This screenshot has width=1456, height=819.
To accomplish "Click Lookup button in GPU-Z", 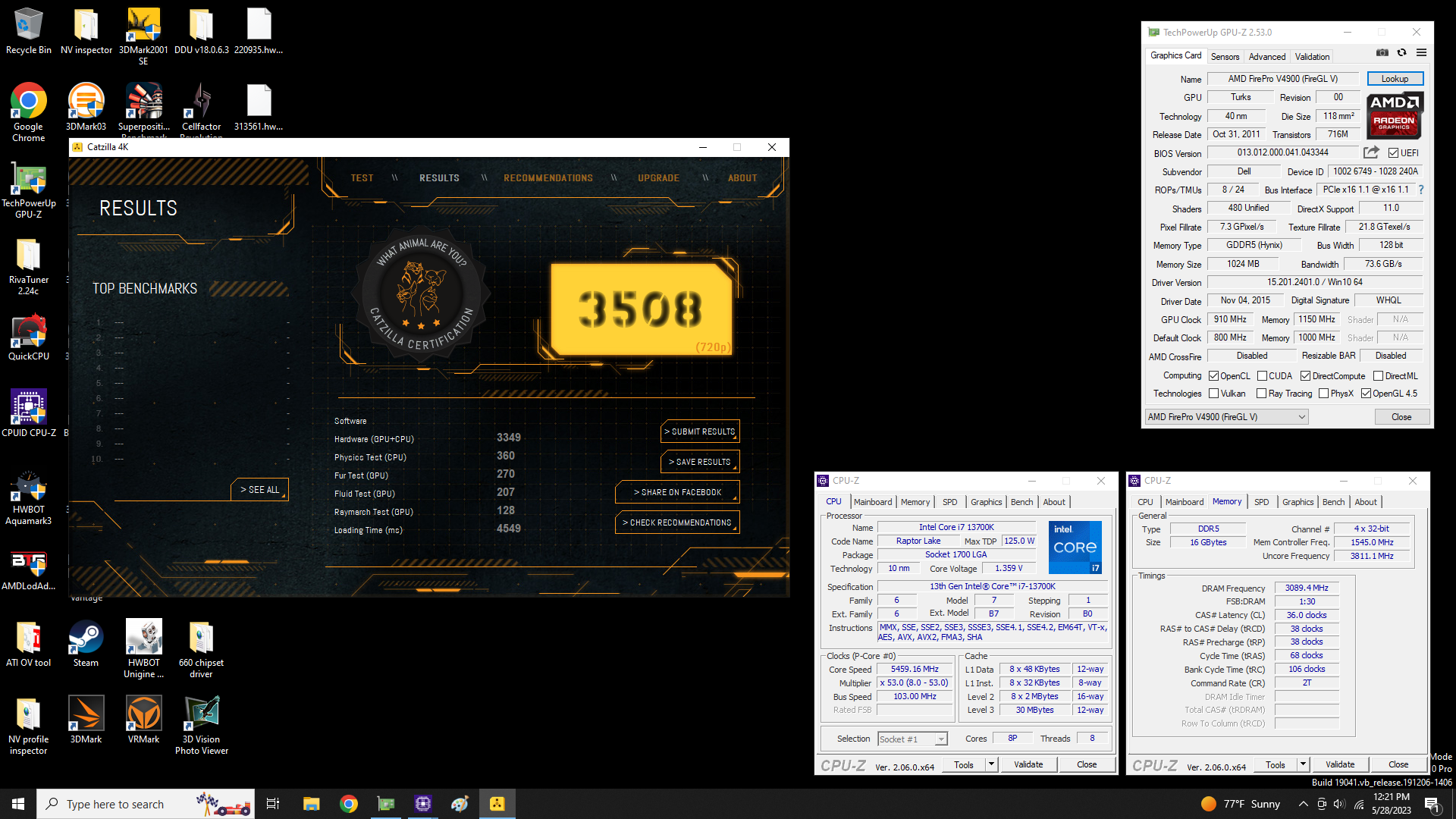I will pyautogui.click(x=1395, y=79).
